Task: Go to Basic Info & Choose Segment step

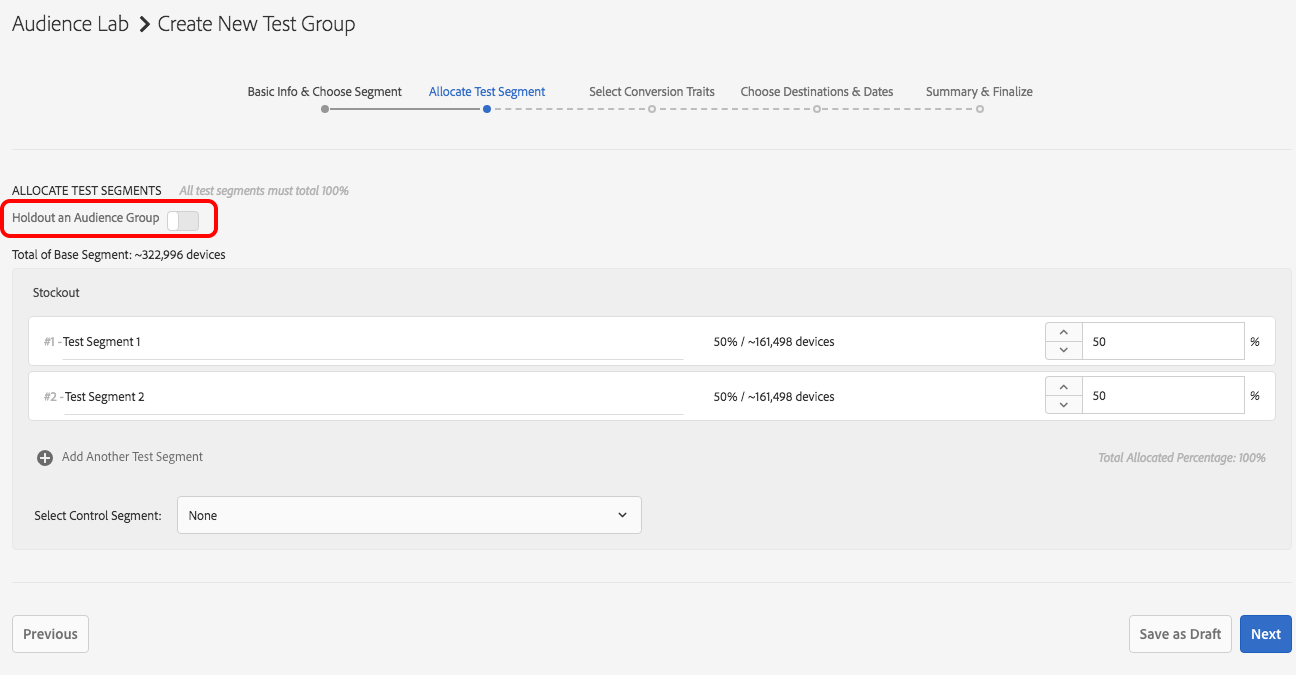Action: [x=324, y=92]
